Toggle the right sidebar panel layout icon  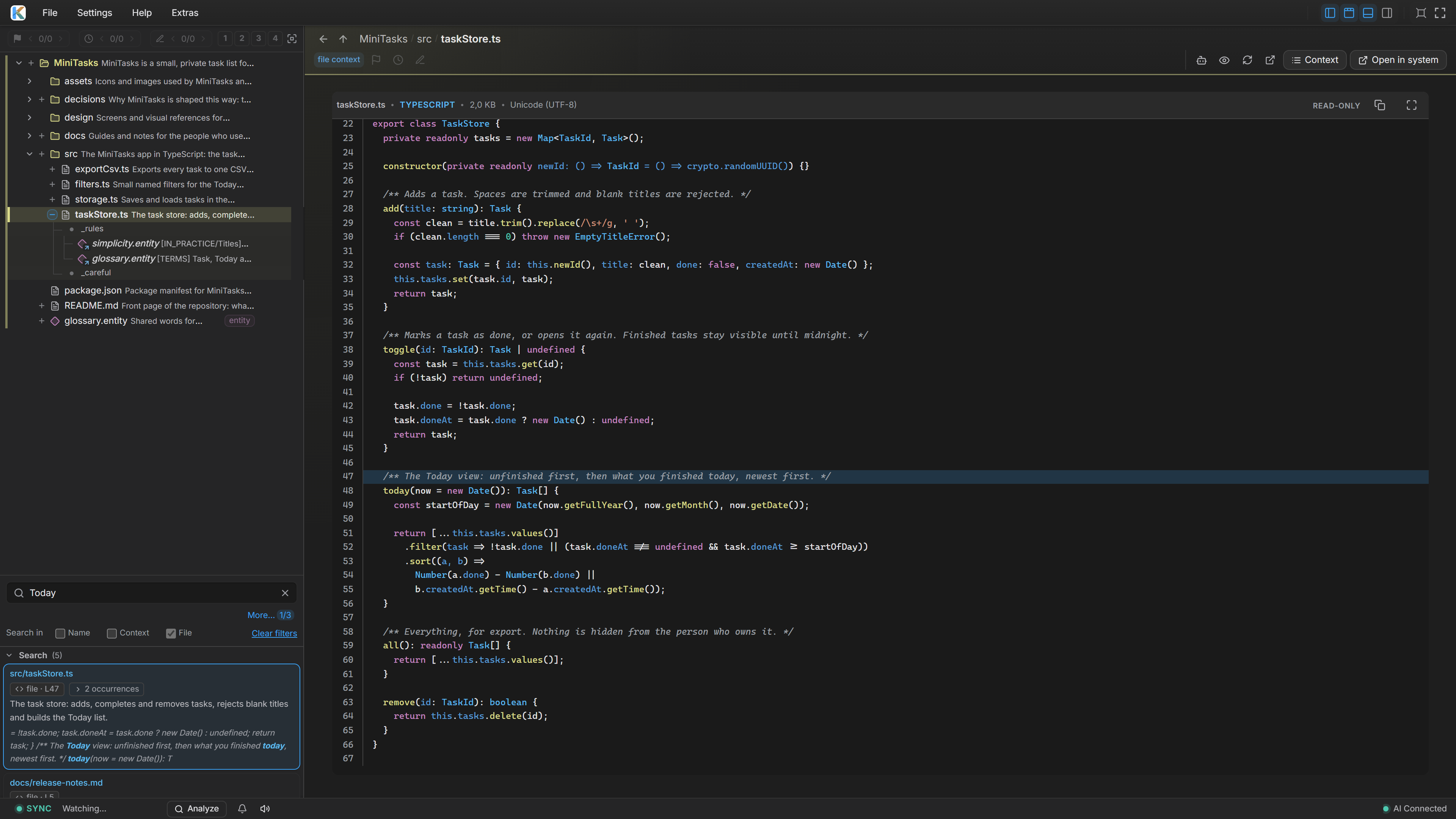pos(1387,13)
